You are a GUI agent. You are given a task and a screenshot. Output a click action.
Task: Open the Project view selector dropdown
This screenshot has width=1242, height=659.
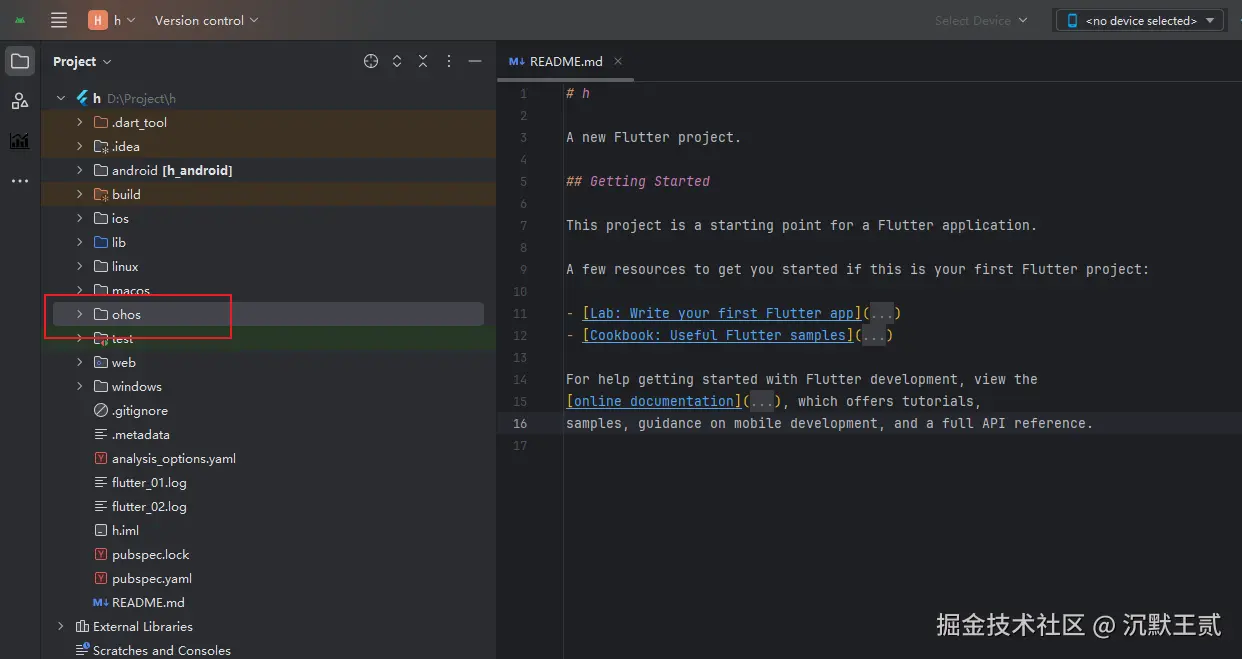[82, 61]
